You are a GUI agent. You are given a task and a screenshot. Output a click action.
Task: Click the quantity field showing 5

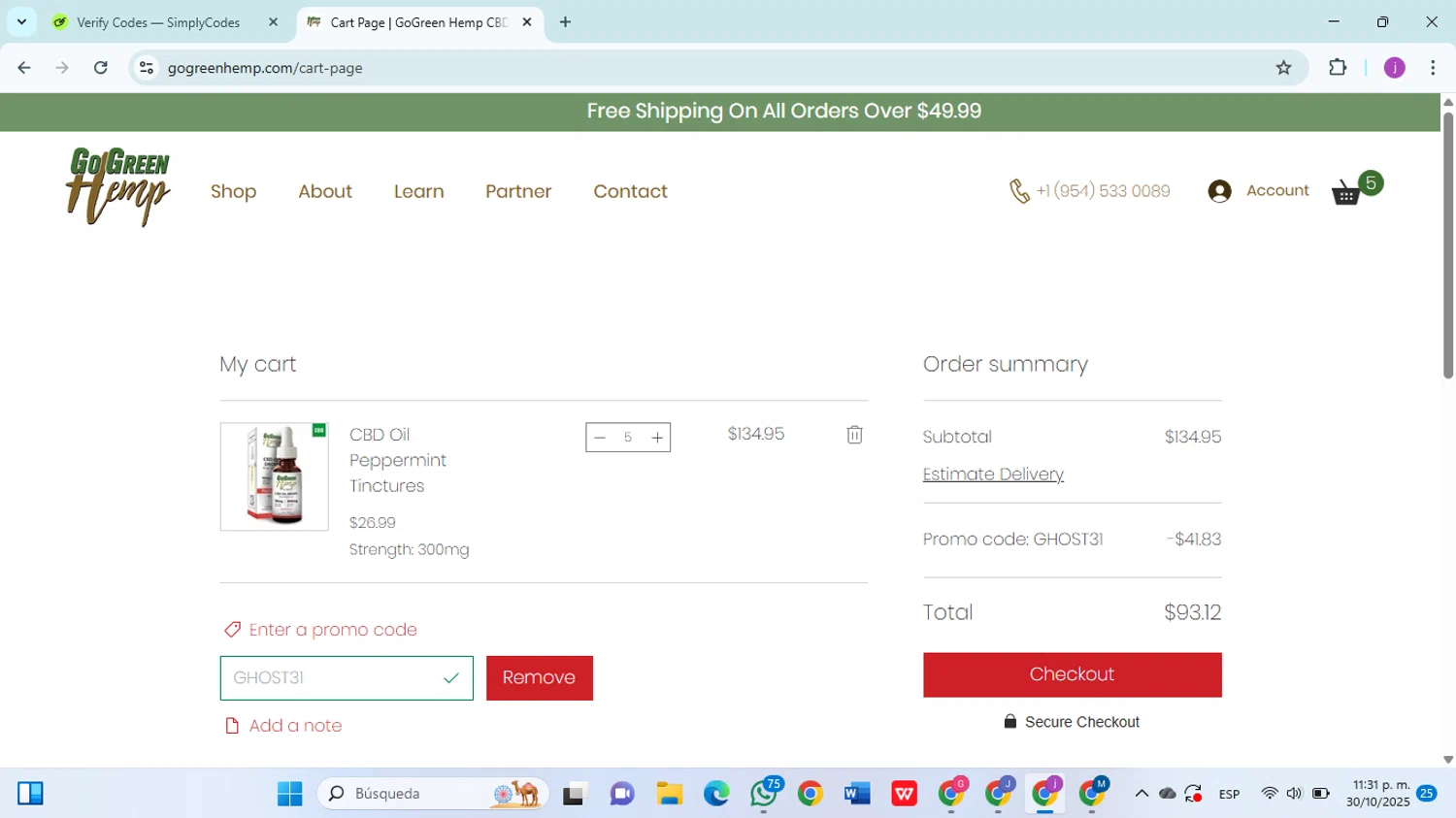click(628, 438)
